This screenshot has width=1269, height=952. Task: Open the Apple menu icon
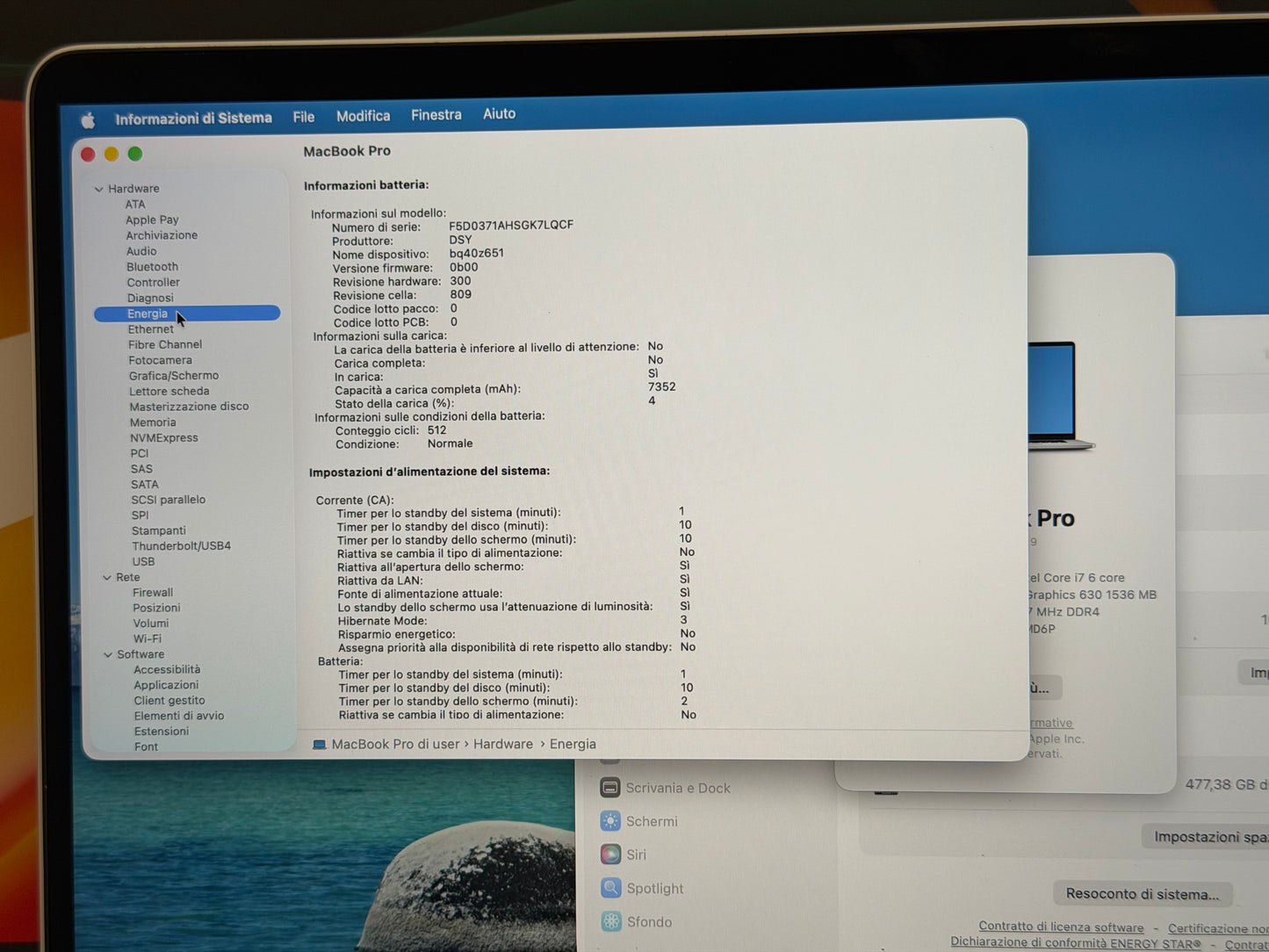[x=88, y=120]
